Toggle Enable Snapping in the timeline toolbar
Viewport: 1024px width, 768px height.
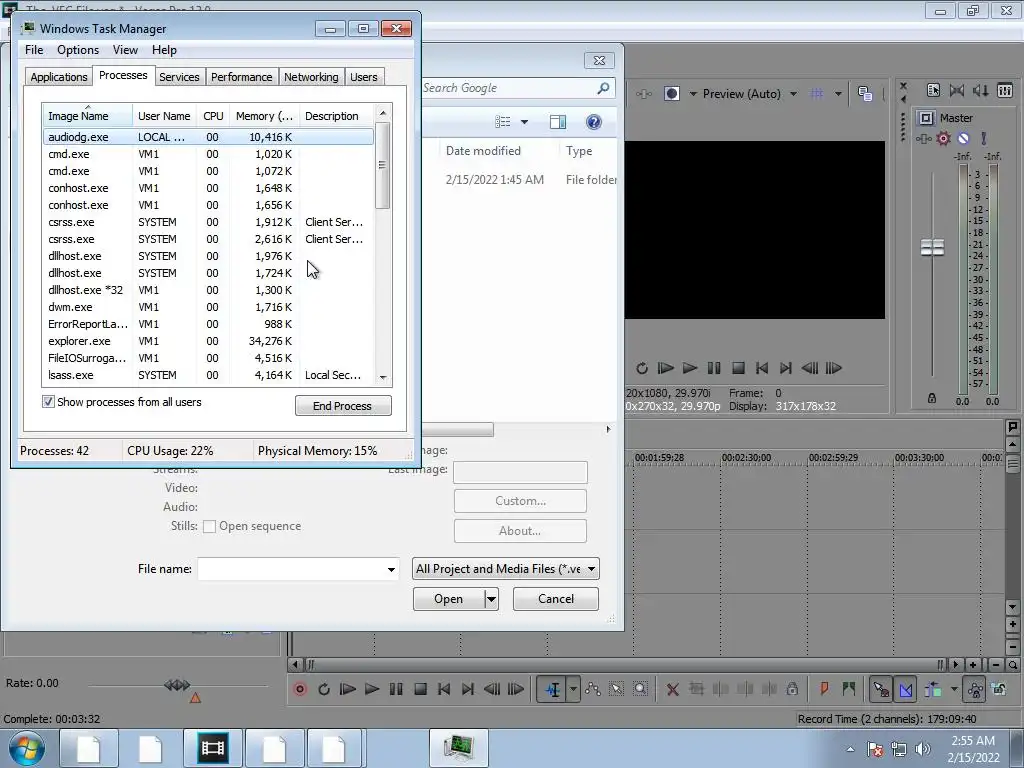click(x=881, y=689)
